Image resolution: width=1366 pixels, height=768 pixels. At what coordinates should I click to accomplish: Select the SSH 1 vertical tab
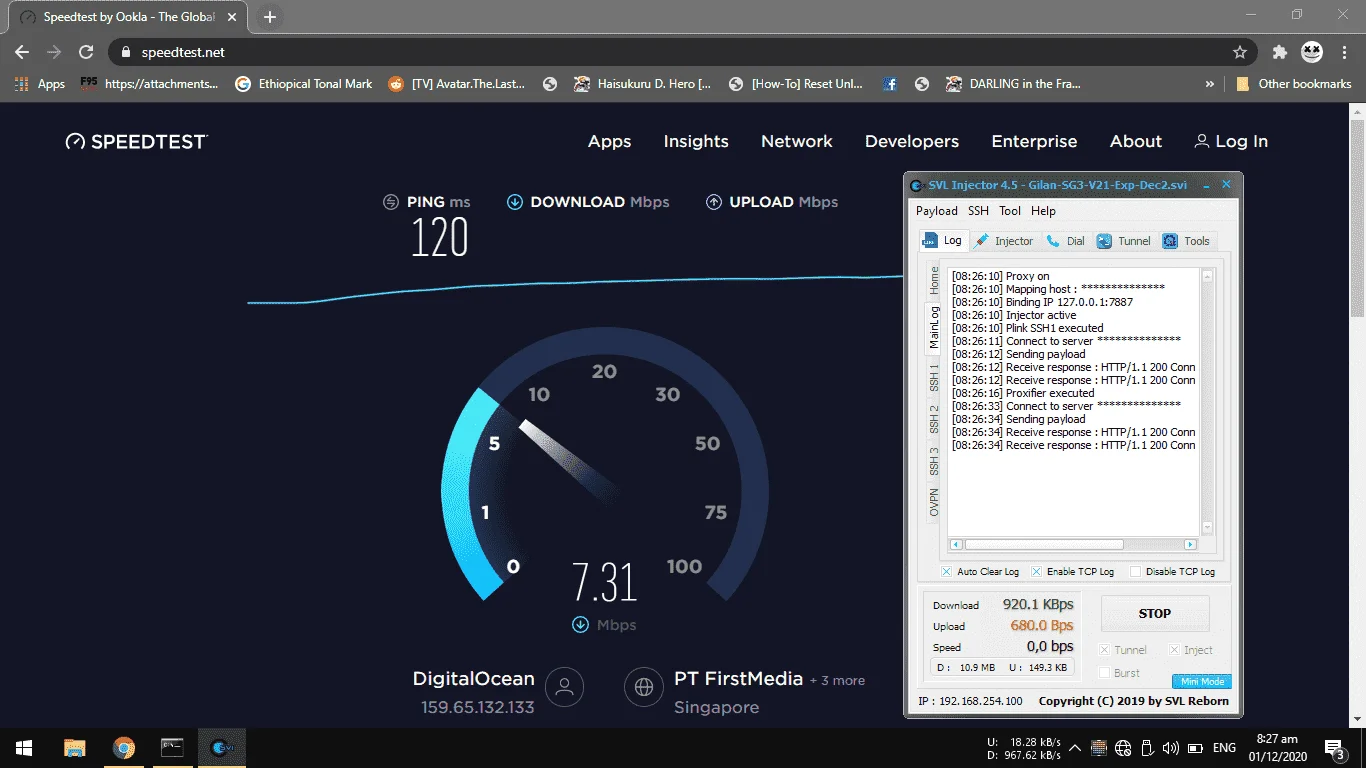(x=934, y=378)
